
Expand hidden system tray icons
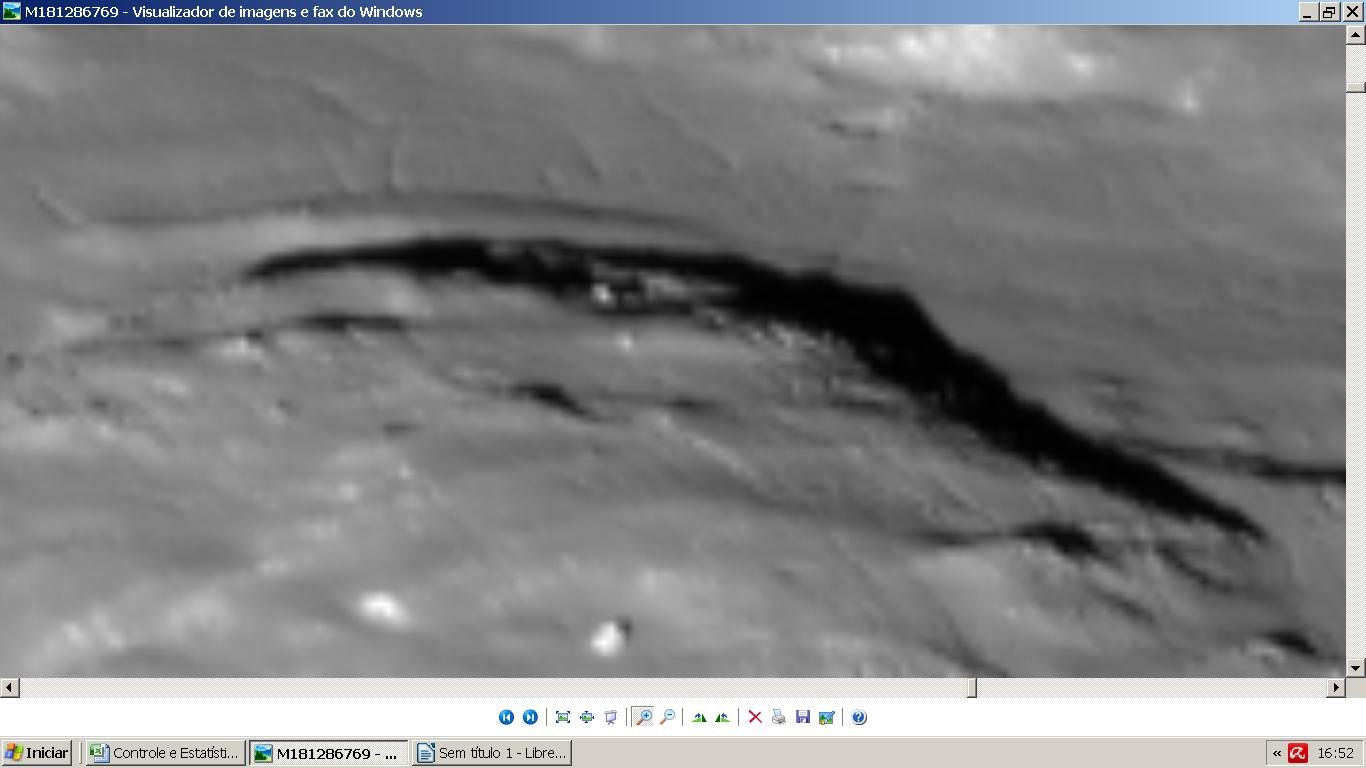click(x=1277, y=753)
